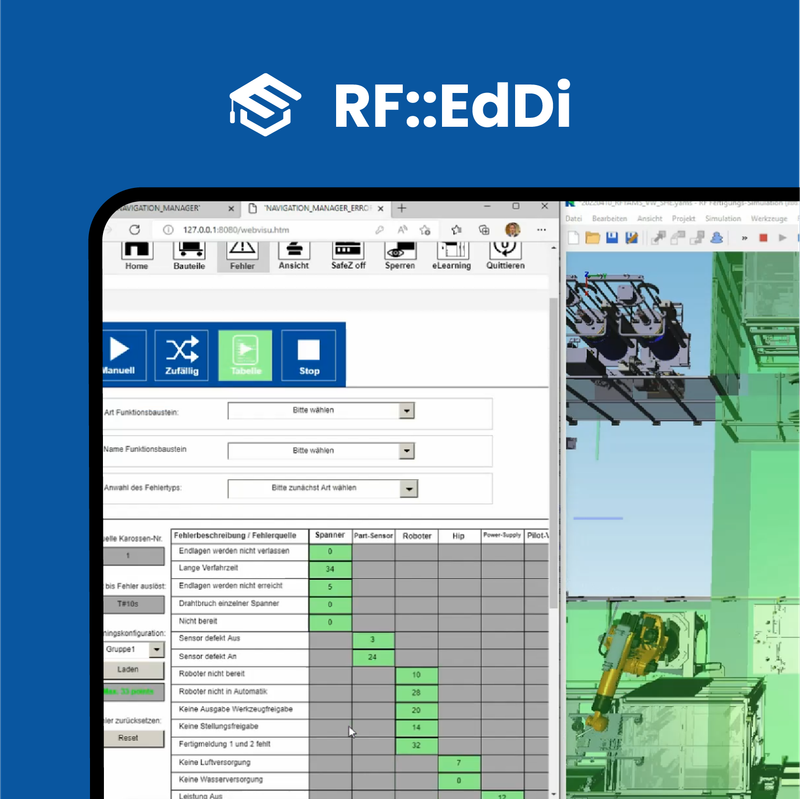View site information icon in address bar
Viewport: 800px width, 799px height.
click(x=168, y=230)
